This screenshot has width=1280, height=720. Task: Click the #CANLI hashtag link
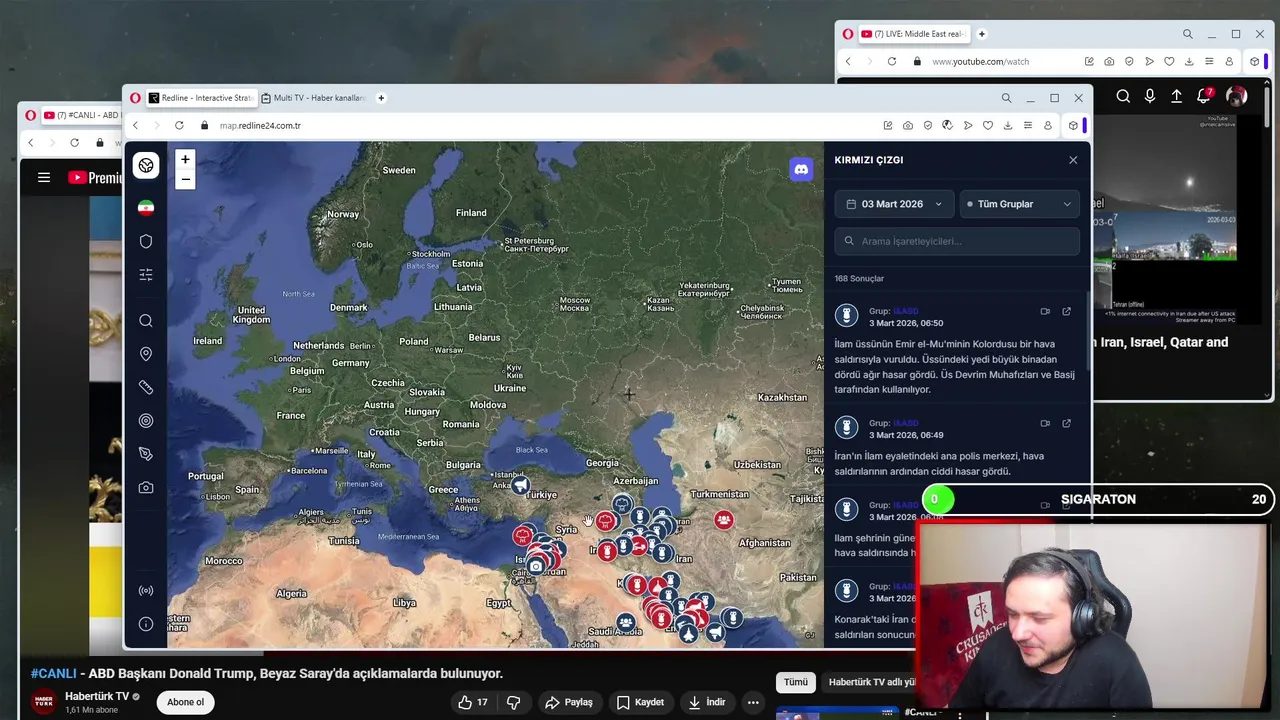53,674
